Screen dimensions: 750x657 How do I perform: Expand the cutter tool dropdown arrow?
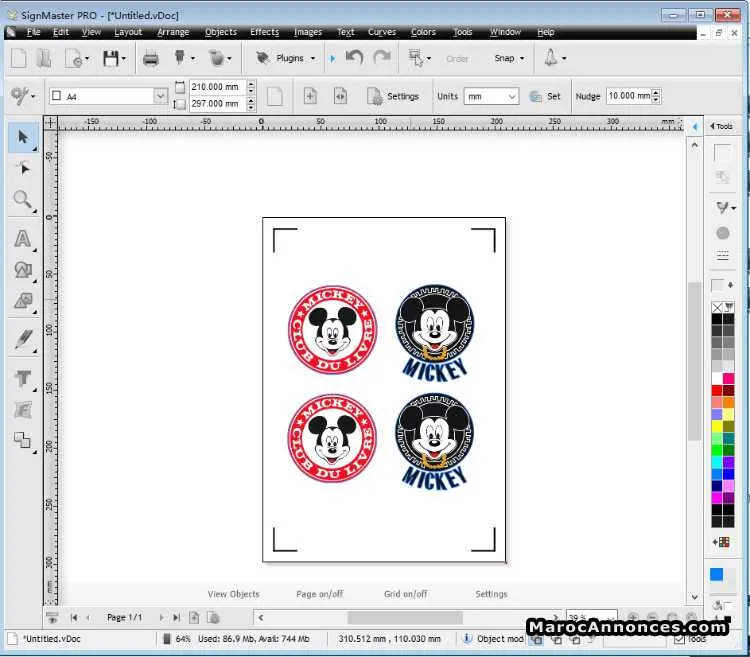click(193, 58)
